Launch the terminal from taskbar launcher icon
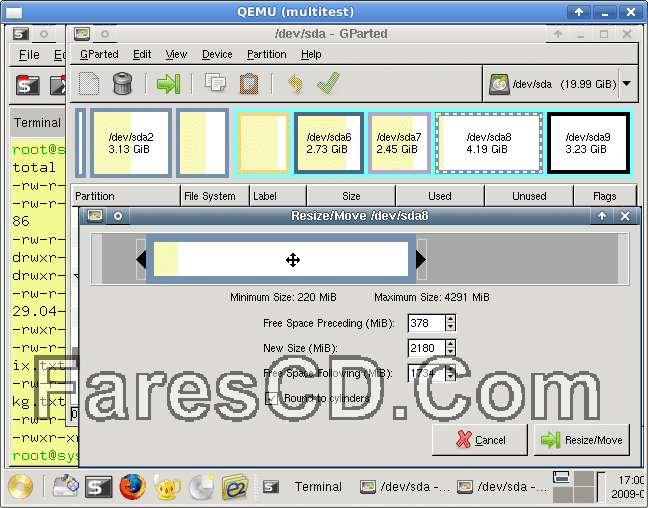Screen dimensions: 648x508 tap(98, 487)
